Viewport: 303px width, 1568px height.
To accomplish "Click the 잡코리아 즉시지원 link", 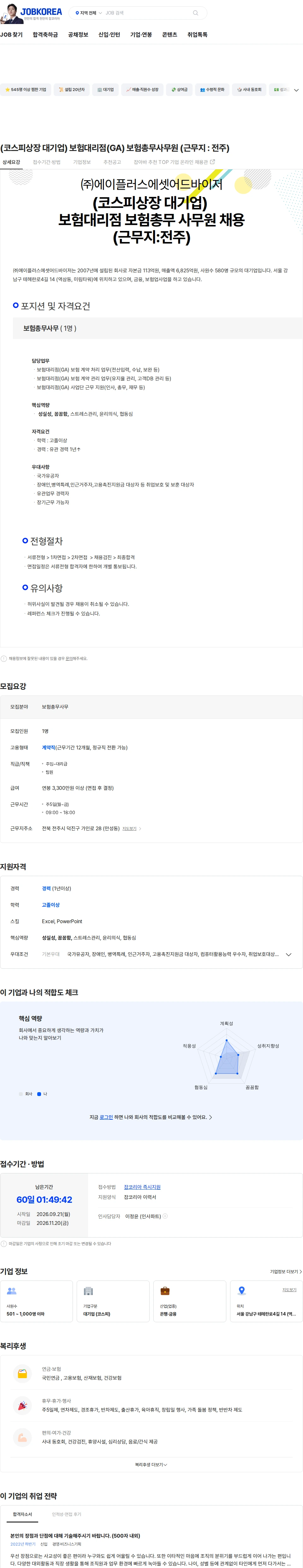I will [142, 1187].
